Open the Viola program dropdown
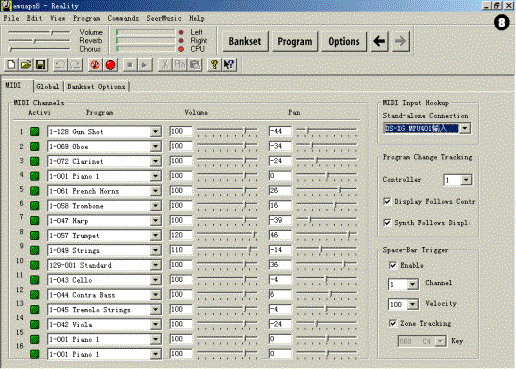This screenshot has height=369, width=516. tap(155, 325)
